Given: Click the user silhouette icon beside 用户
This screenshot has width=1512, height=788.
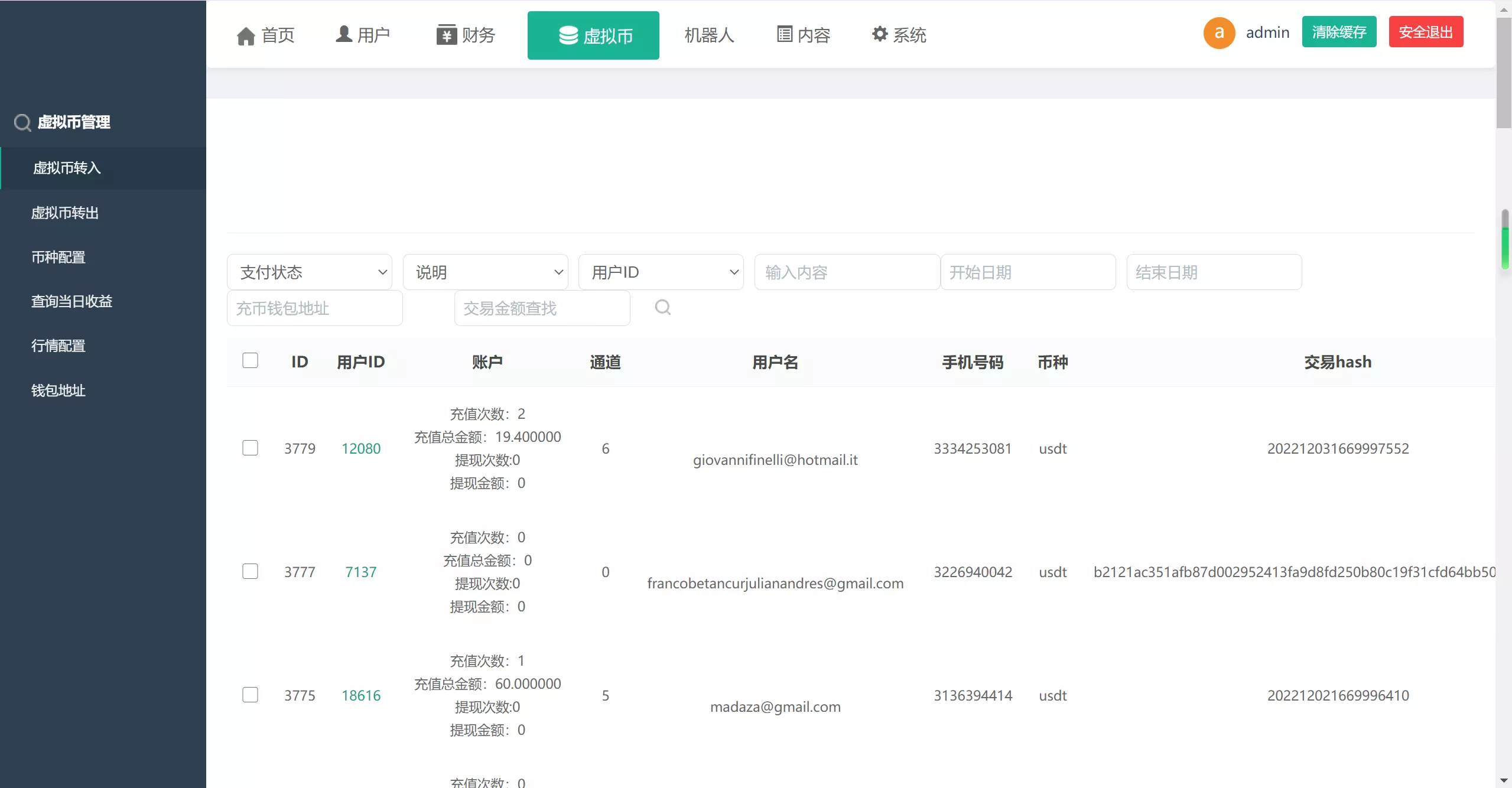Looking at the screenshot, I should pos(344,34).
